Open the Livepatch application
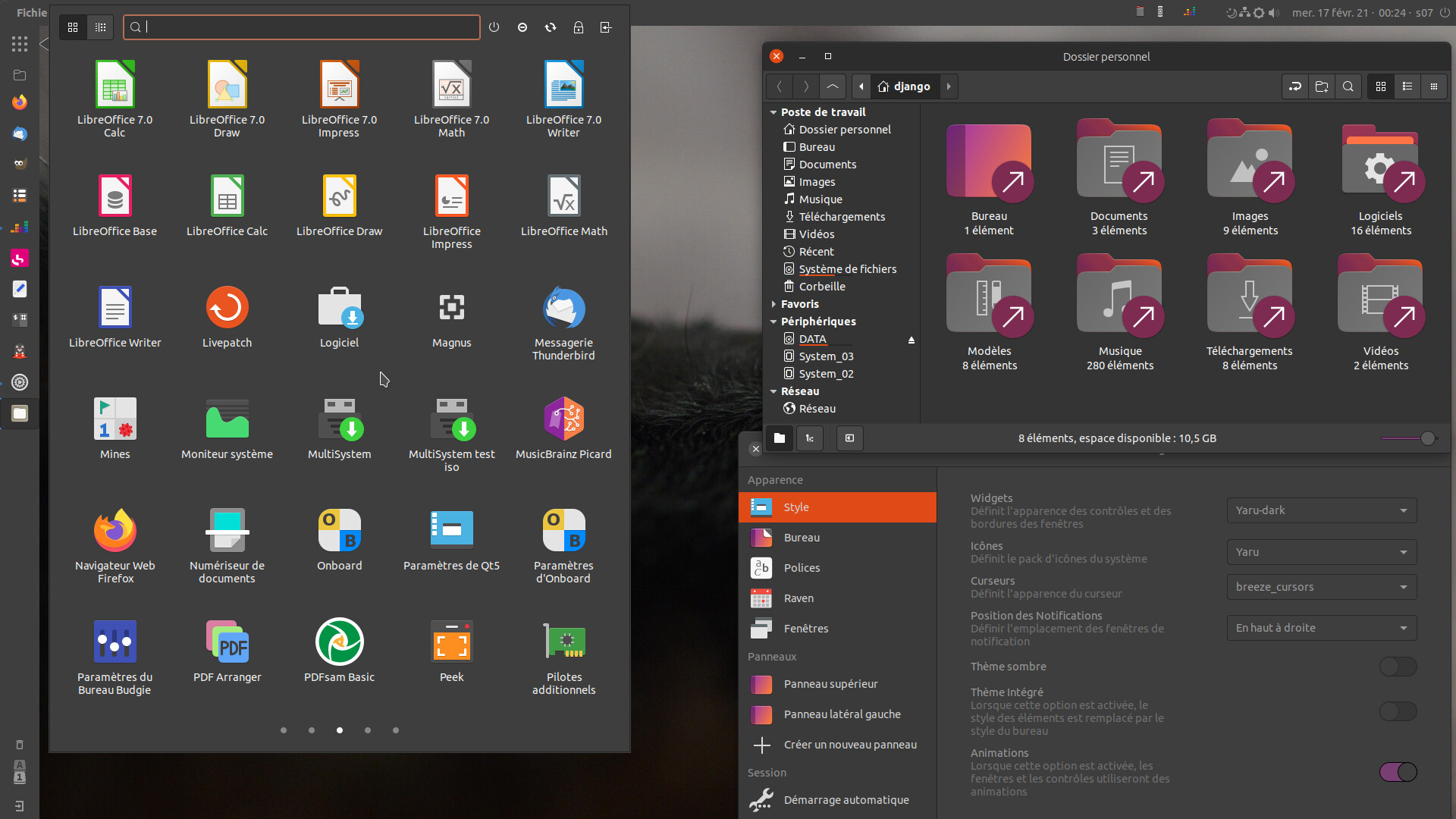The image size is (1456, 819). [x=227, y=318]
